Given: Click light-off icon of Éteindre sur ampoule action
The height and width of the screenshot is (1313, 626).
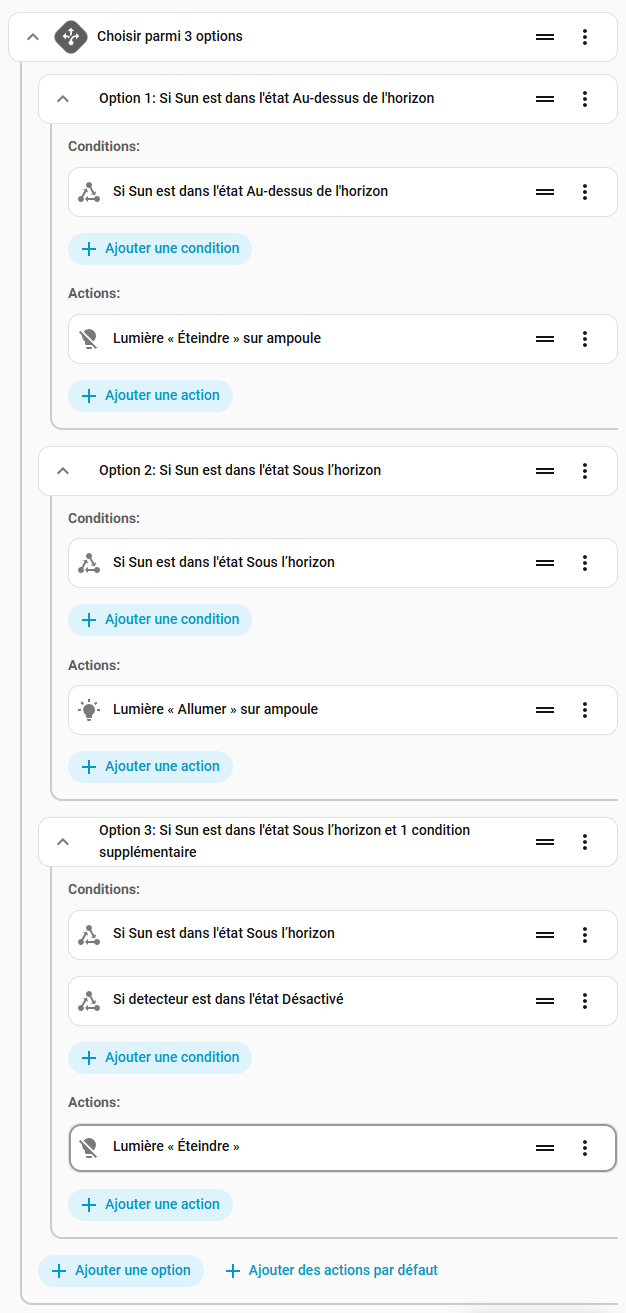Looking at the screenshot, I should (90, 339).
